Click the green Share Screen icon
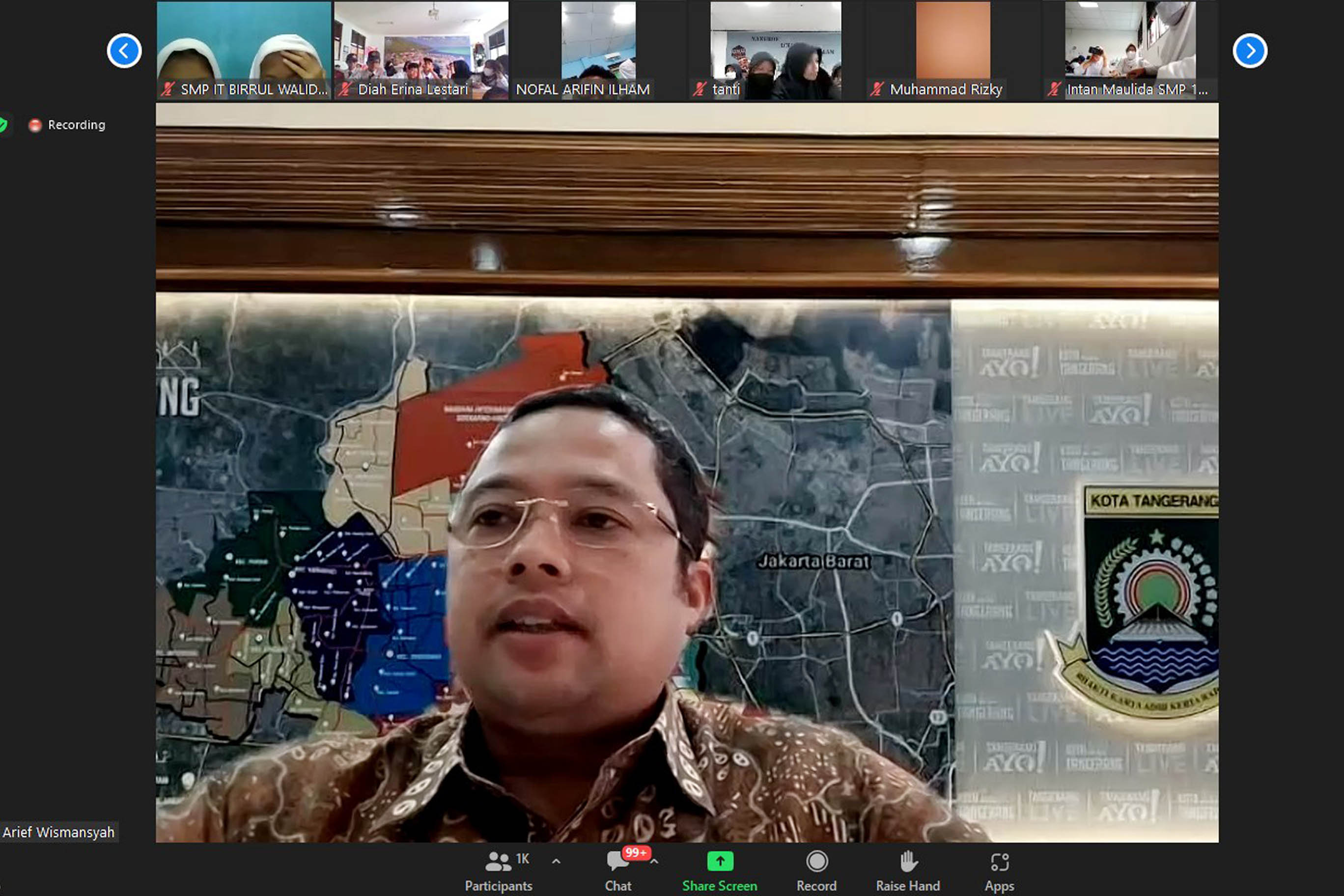Image resolution: width=1344 pixels, height=896 pixels. [x=720, y=861]
